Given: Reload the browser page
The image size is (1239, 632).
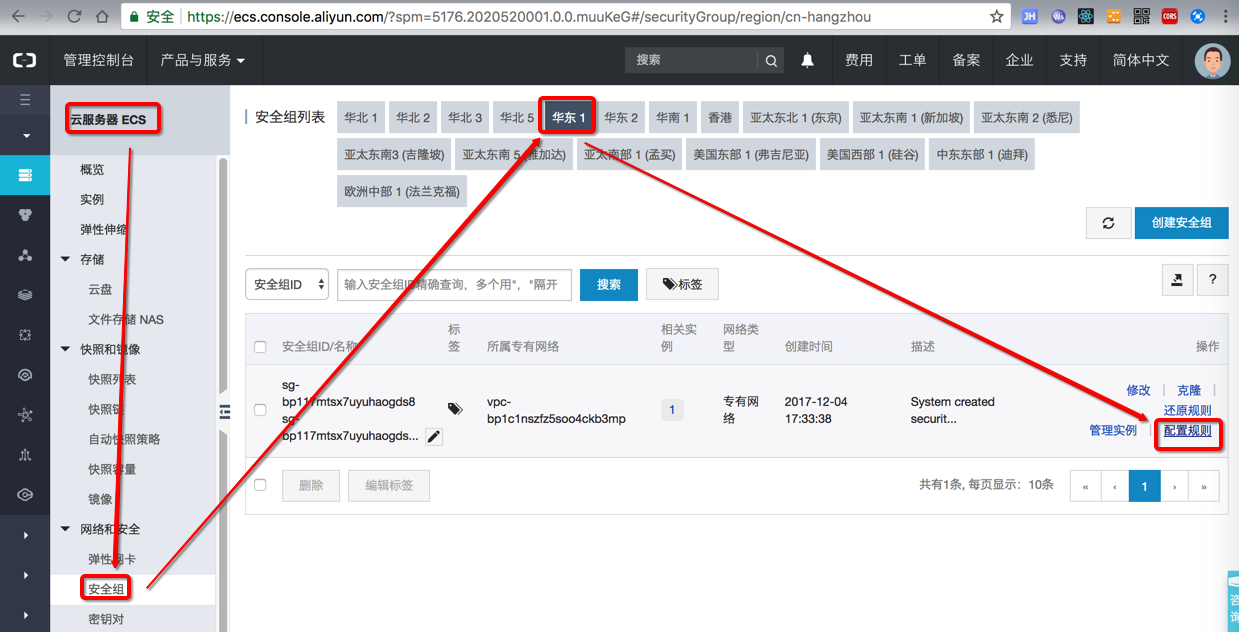Looking at the screenshot, I should 74,16.
